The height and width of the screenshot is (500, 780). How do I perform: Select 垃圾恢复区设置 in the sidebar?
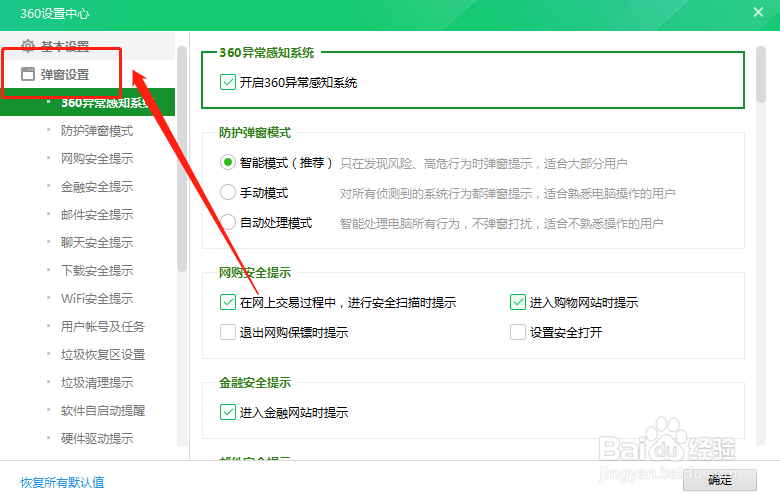103,354
